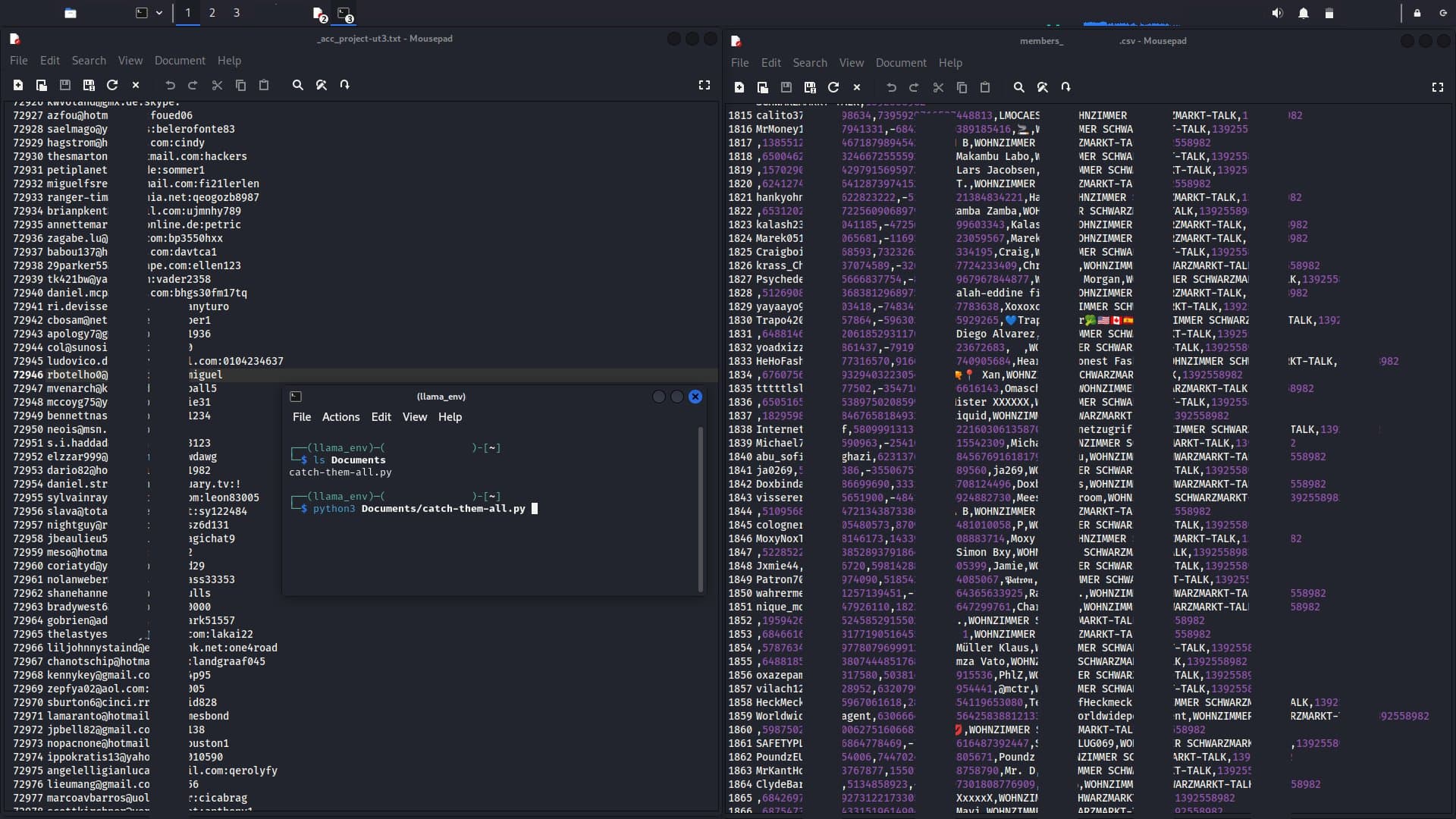This screenshot has height=819, width=1456.
Task: Open notifications bell in top panel
Action: [1304, 13]
